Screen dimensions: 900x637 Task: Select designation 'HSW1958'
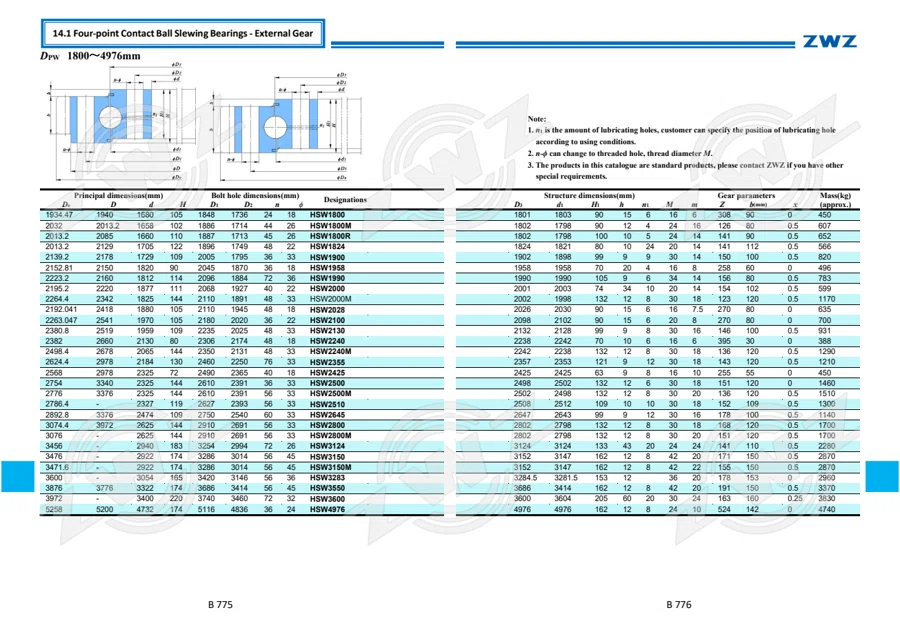pos(327,267)
